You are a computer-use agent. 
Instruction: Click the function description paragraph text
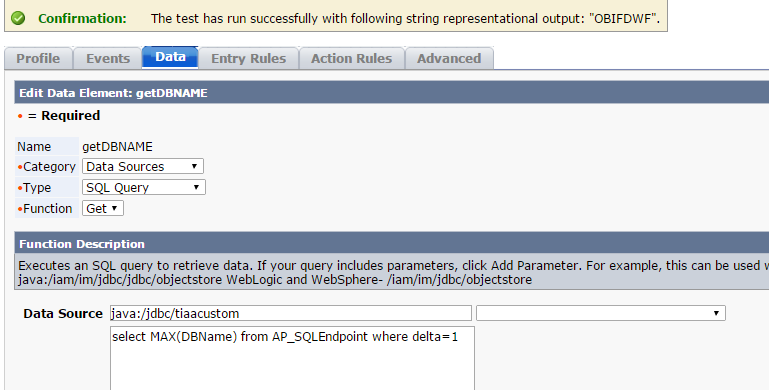393,273
